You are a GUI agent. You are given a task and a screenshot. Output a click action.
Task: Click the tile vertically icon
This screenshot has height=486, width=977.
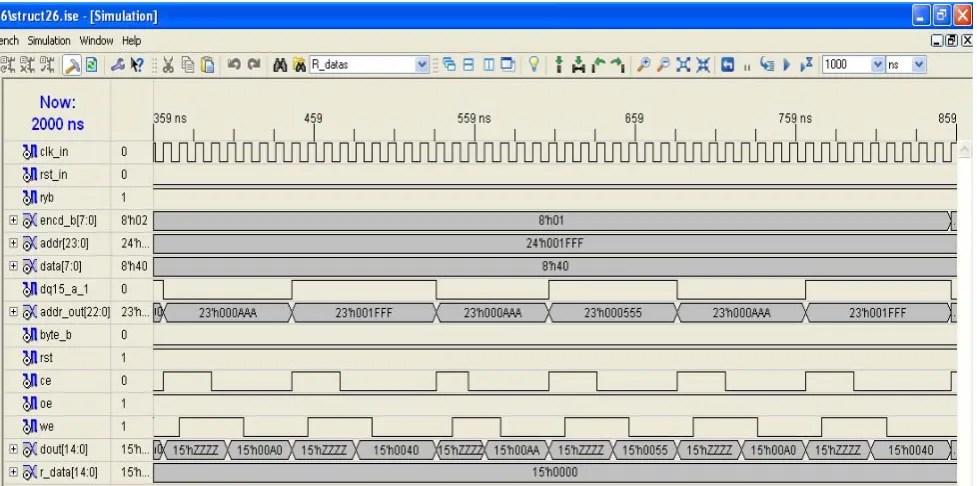[490, 65]
